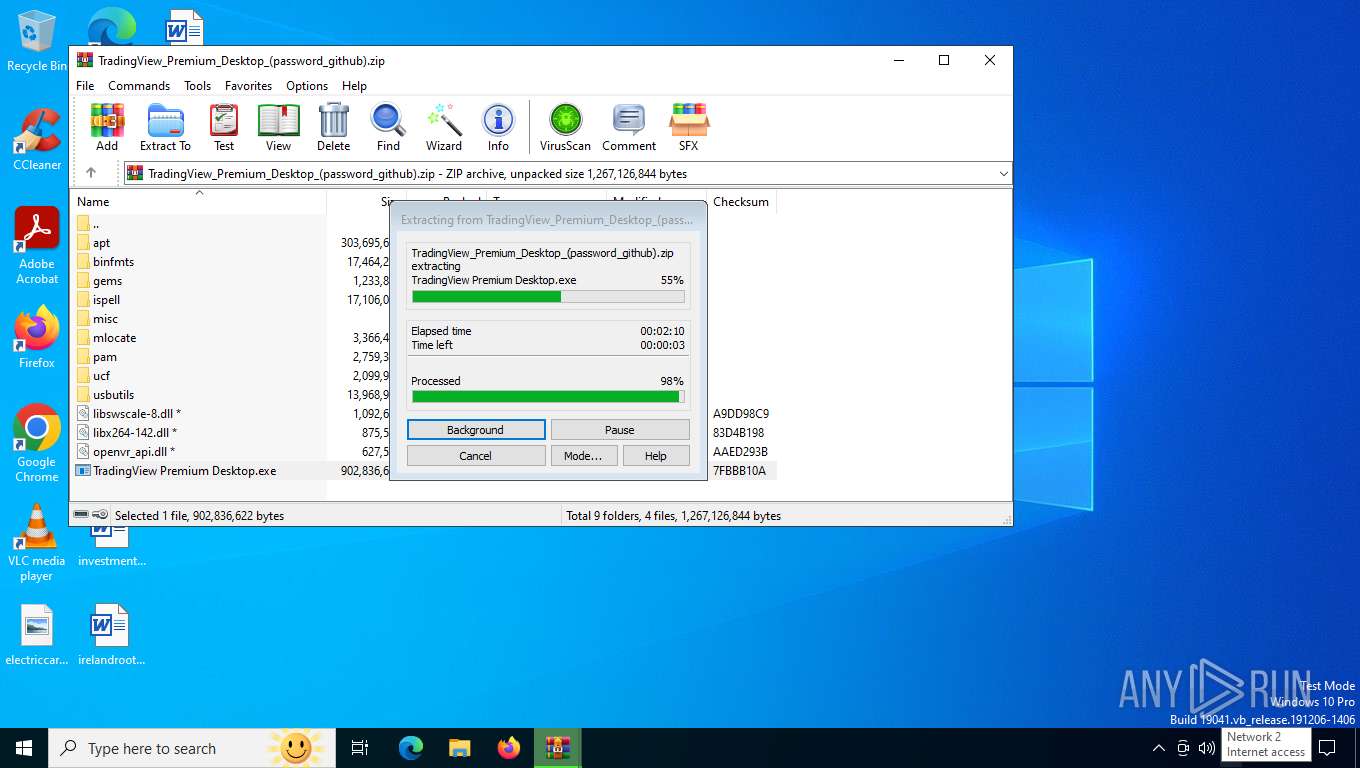Screen dimensions: 1360x768
Task: Open VLC media player desktop shortcut
Action: pyautogui.click(x=37, y=543)
